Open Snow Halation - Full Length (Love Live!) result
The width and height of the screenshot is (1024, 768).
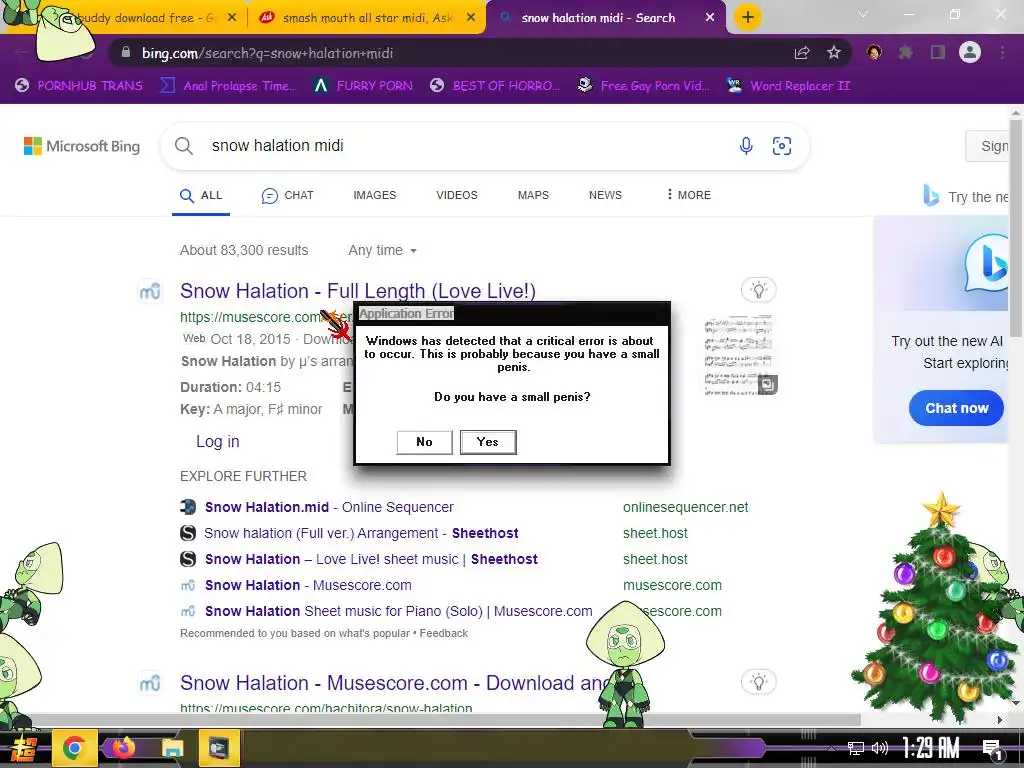coord(358,291)
